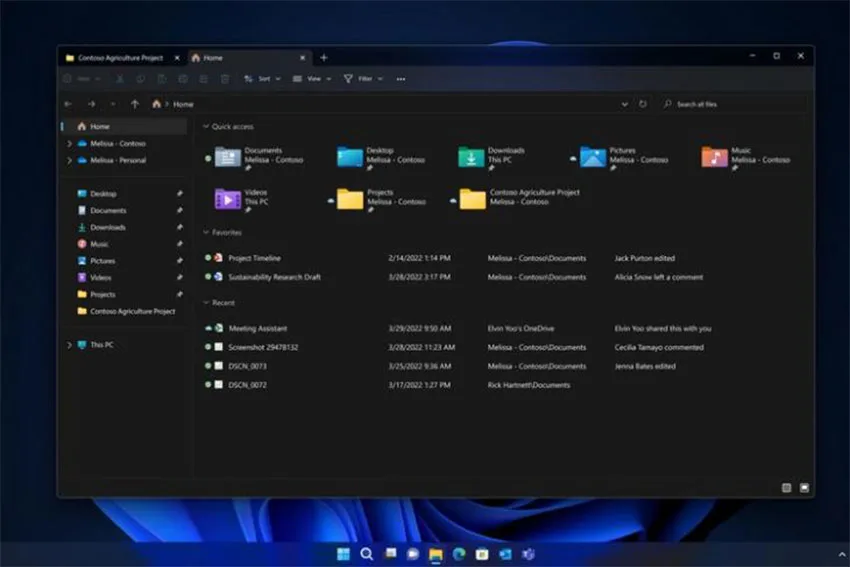Click the Share icon in toolbar
The width and height of the screenshot is (850, 567).
point(203,79)
